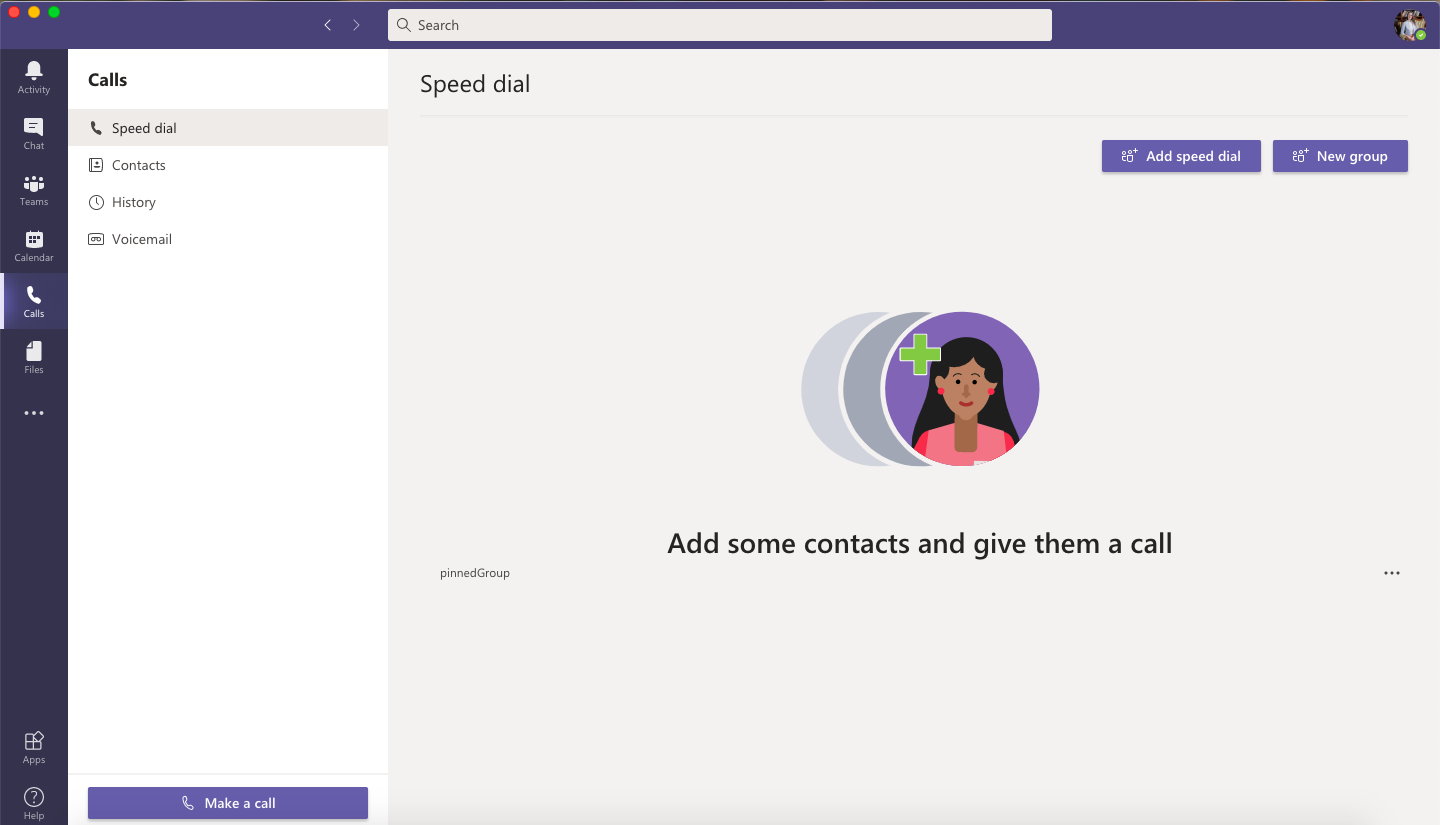Open History in Calls list
The height and width of the screenshot is (825, 1440).
(228, 202)
